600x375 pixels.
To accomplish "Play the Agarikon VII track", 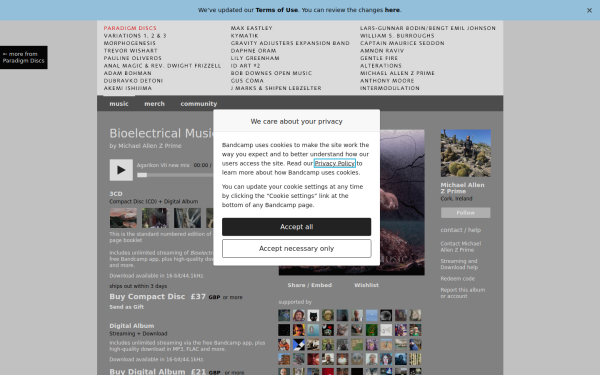I will pyautogui.click(x=121, y=170).
